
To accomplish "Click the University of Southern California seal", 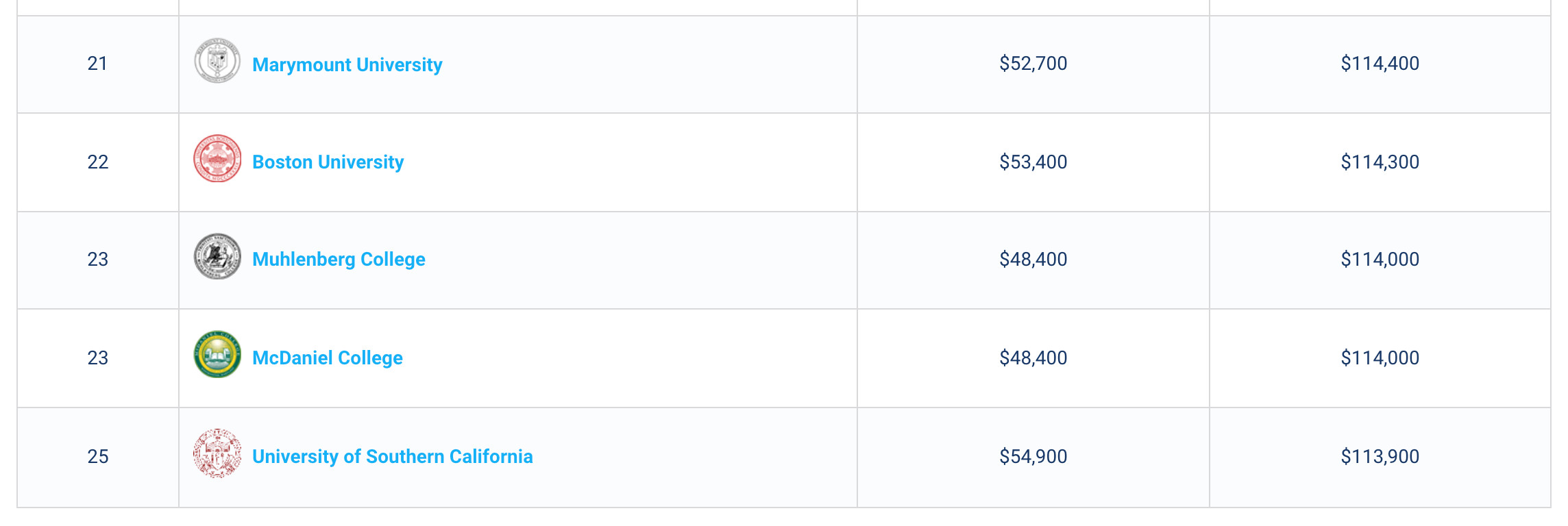I will 217,453.
